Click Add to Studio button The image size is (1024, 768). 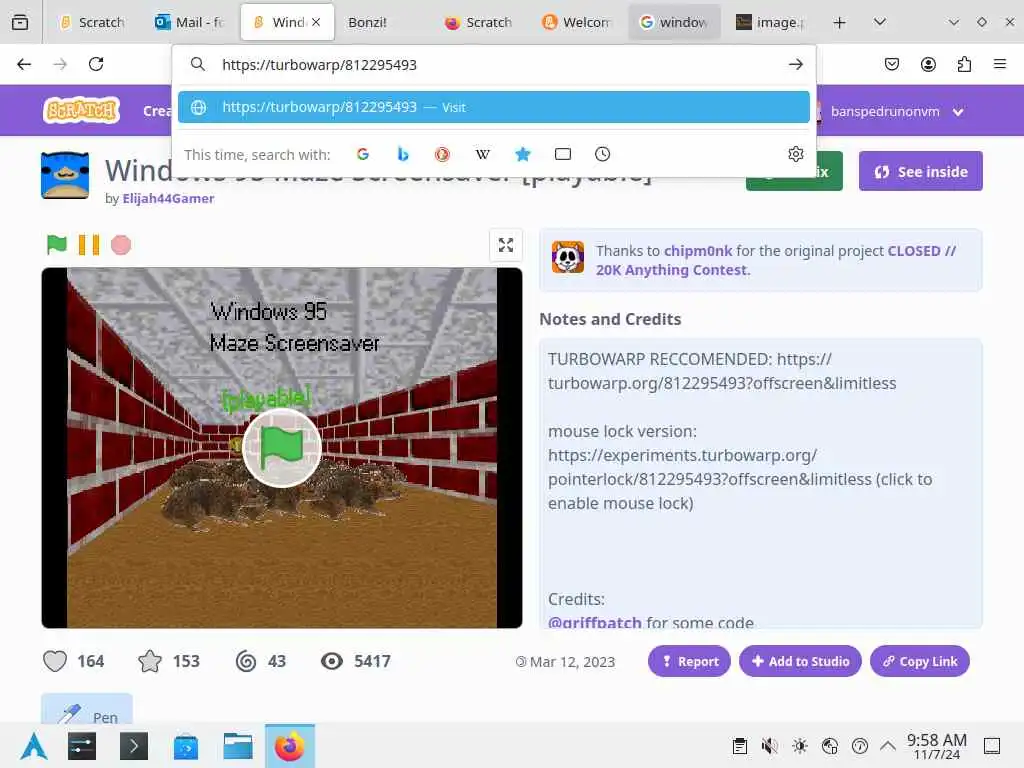pyautogui.click(x=800, y=661)
